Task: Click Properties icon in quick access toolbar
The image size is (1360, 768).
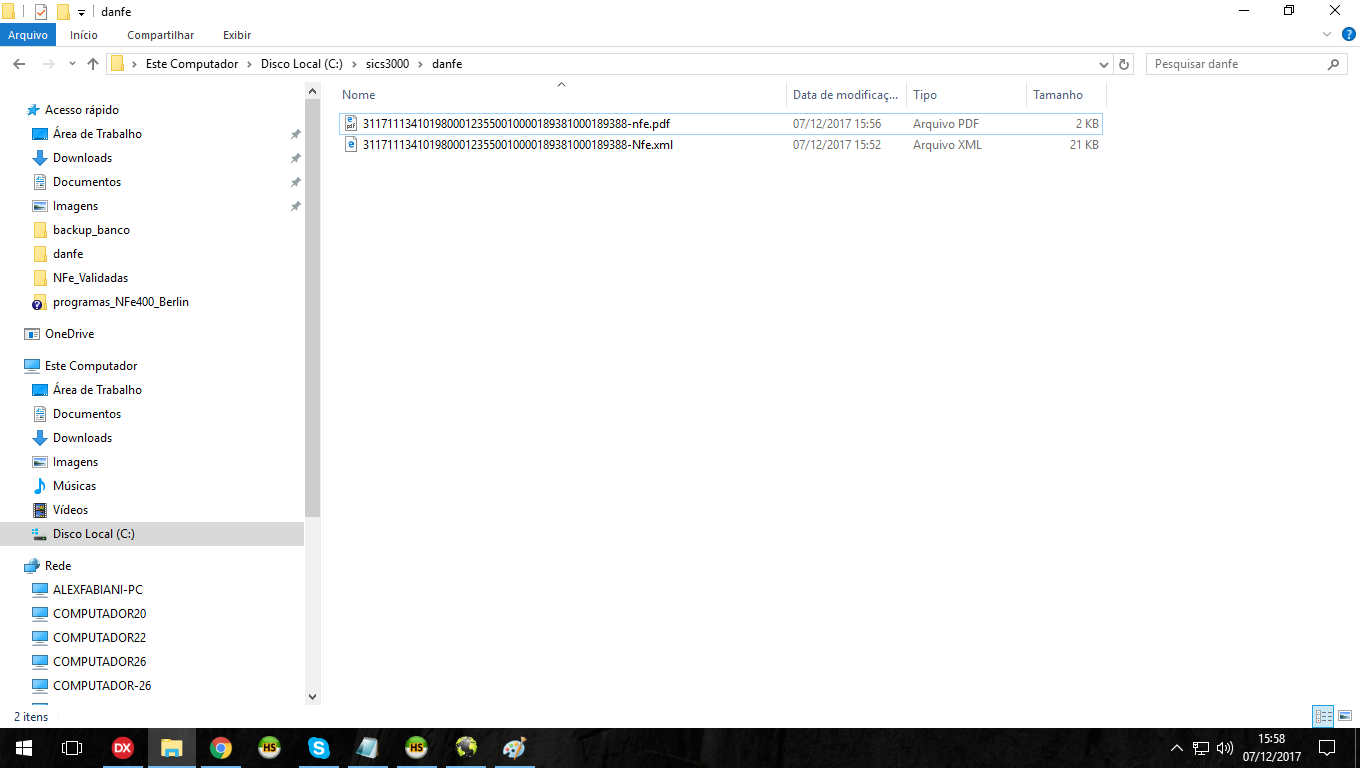Action: 41,12
